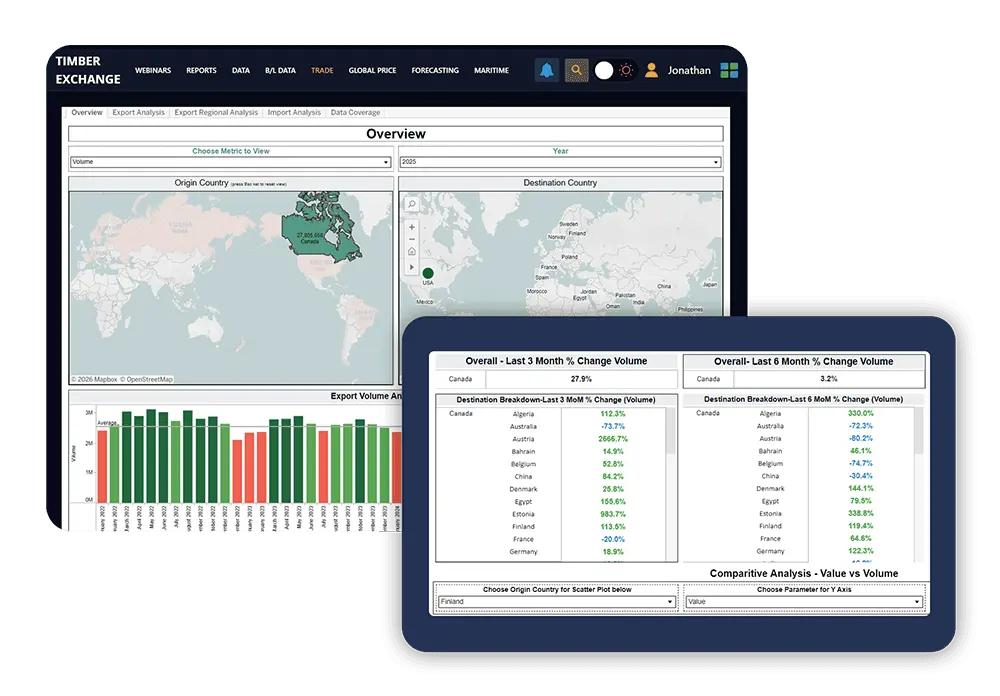Go to the Import Analysis tab
Screen dimensions: 1000x696
click(294, 112)
